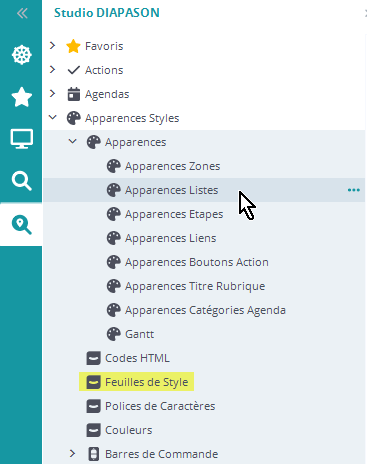Viewport: 367px width, 464px height.
Task: Click the palette icon beside Gantt
Action: click(113, 334)
